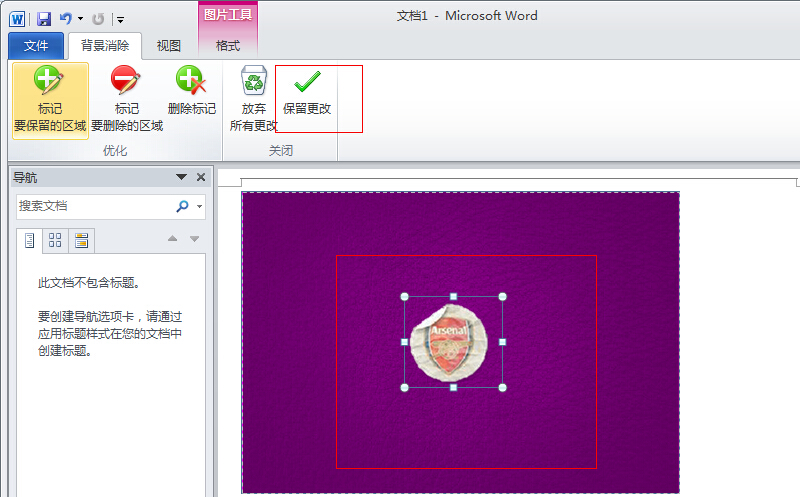Click the left-middle square selection handle
Screen dimensions: 800x497
tap(405, 342)
